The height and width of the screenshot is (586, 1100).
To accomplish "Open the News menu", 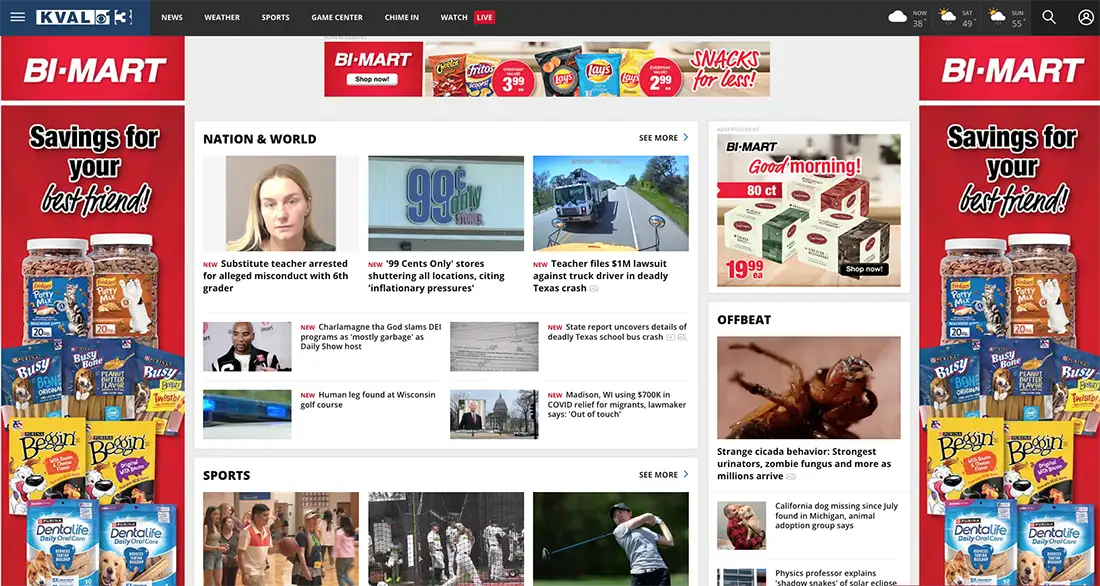I will 172,18.
